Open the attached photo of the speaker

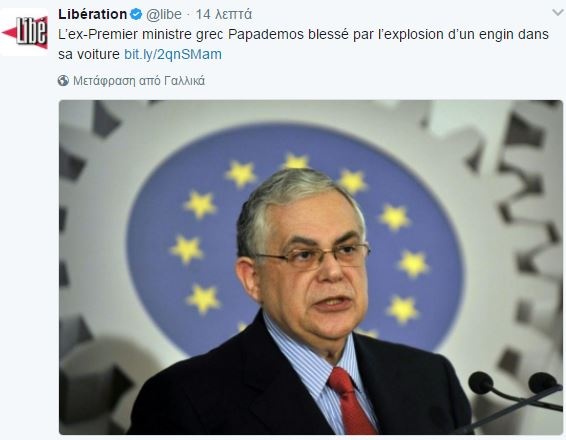tap(311, 267)
